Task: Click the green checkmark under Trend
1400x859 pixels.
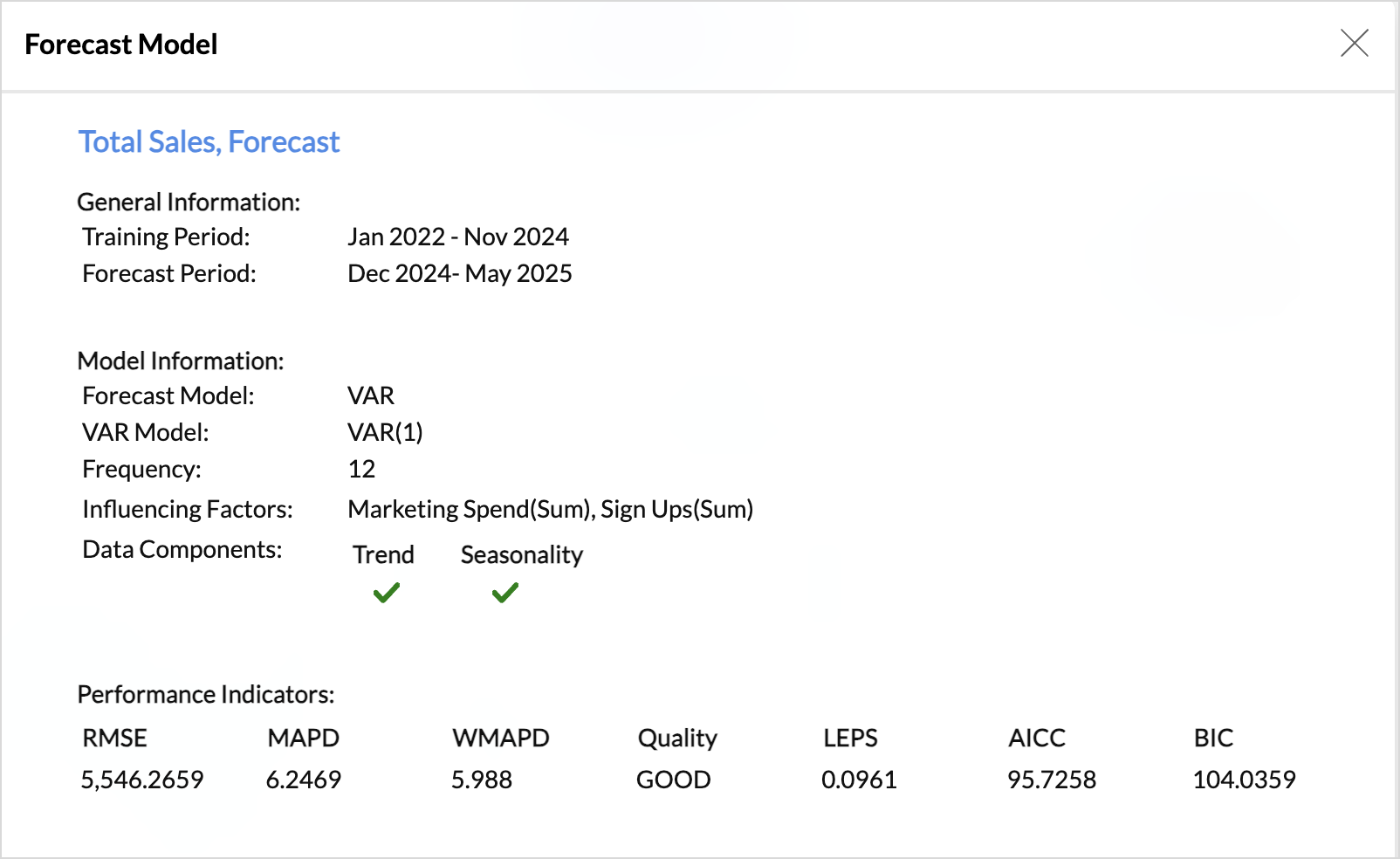Action: click(386, 594)
